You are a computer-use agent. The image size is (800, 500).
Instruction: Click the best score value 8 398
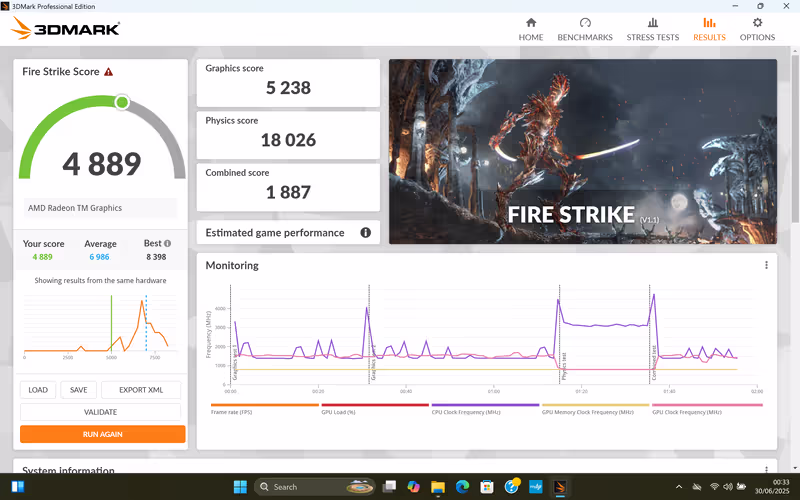coord(156,257)
